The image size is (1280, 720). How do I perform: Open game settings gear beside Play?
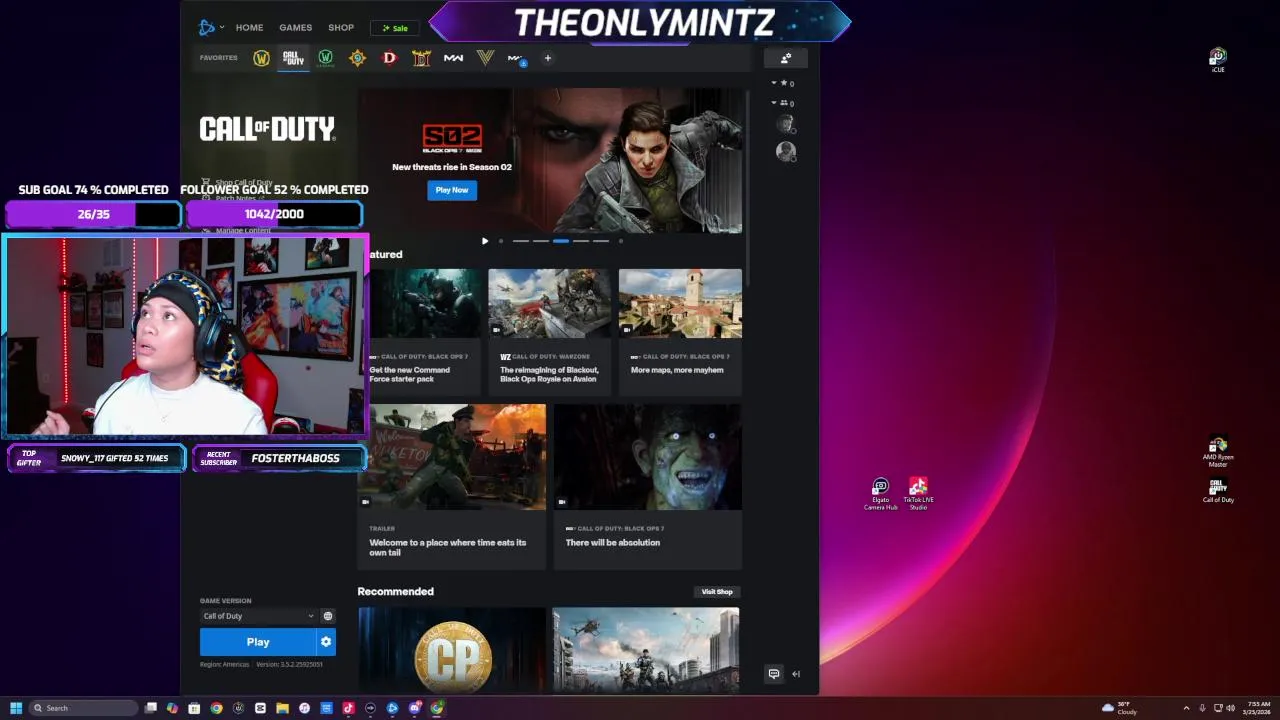point(326,642)
